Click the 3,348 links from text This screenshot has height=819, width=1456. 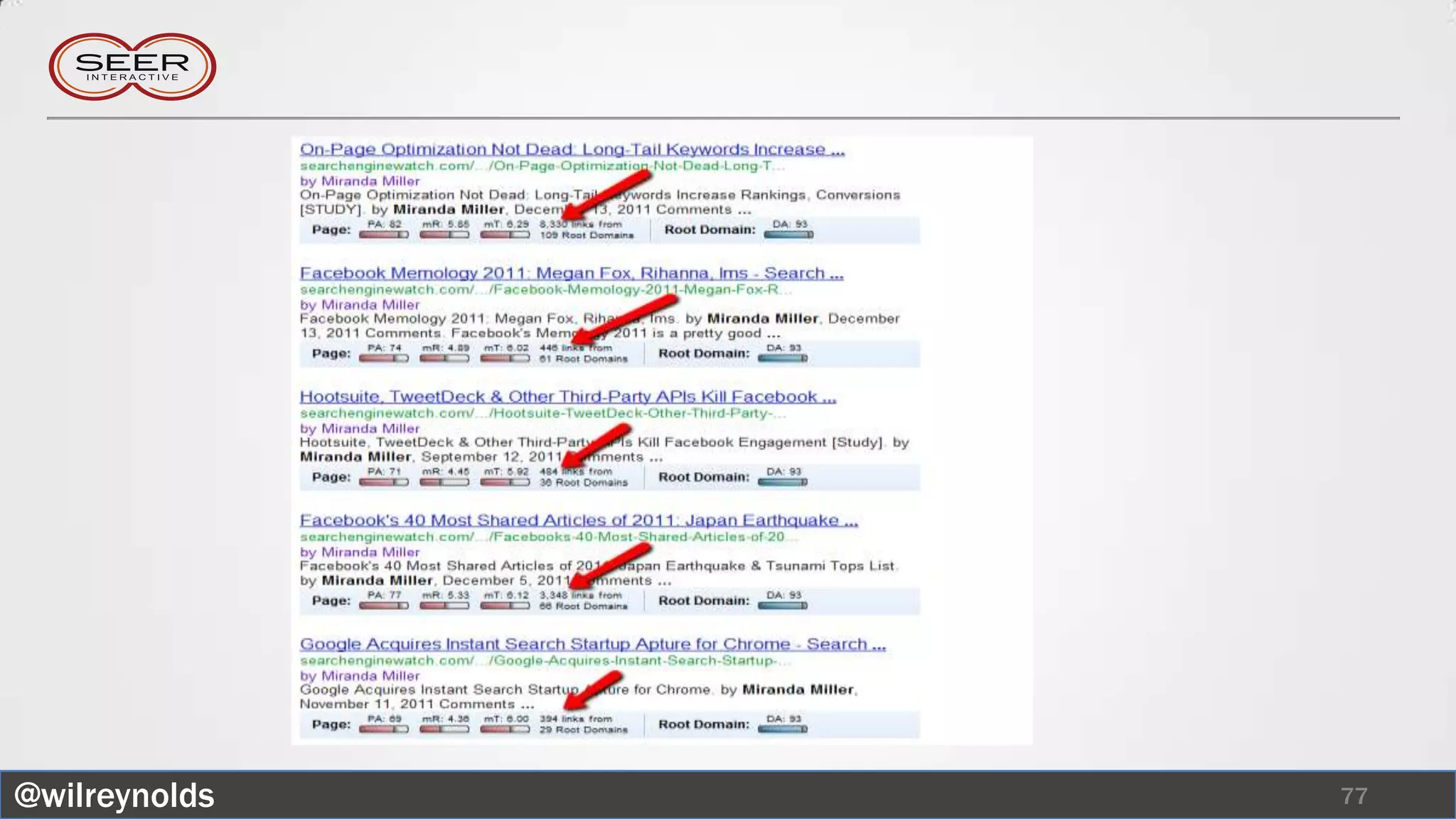(580, 595)
